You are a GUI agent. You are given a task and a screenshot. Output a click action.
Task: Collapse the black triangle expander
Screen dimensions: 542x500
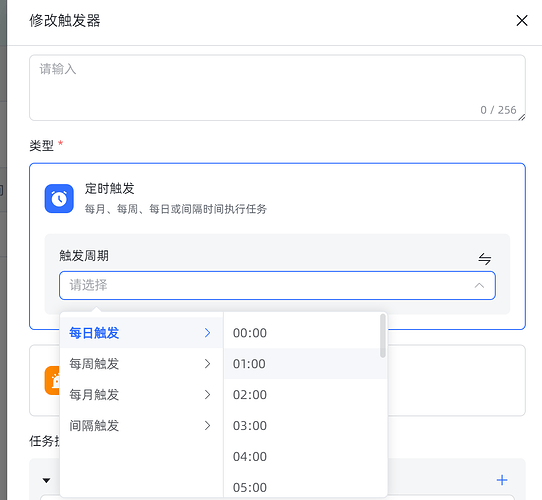click(x=46, y=480)
